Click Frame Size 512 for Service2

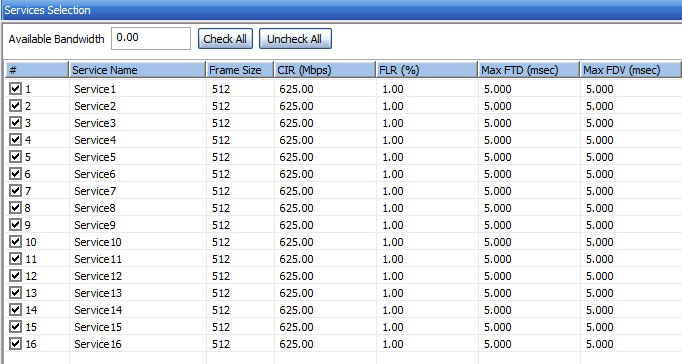[x=240, y=106]
